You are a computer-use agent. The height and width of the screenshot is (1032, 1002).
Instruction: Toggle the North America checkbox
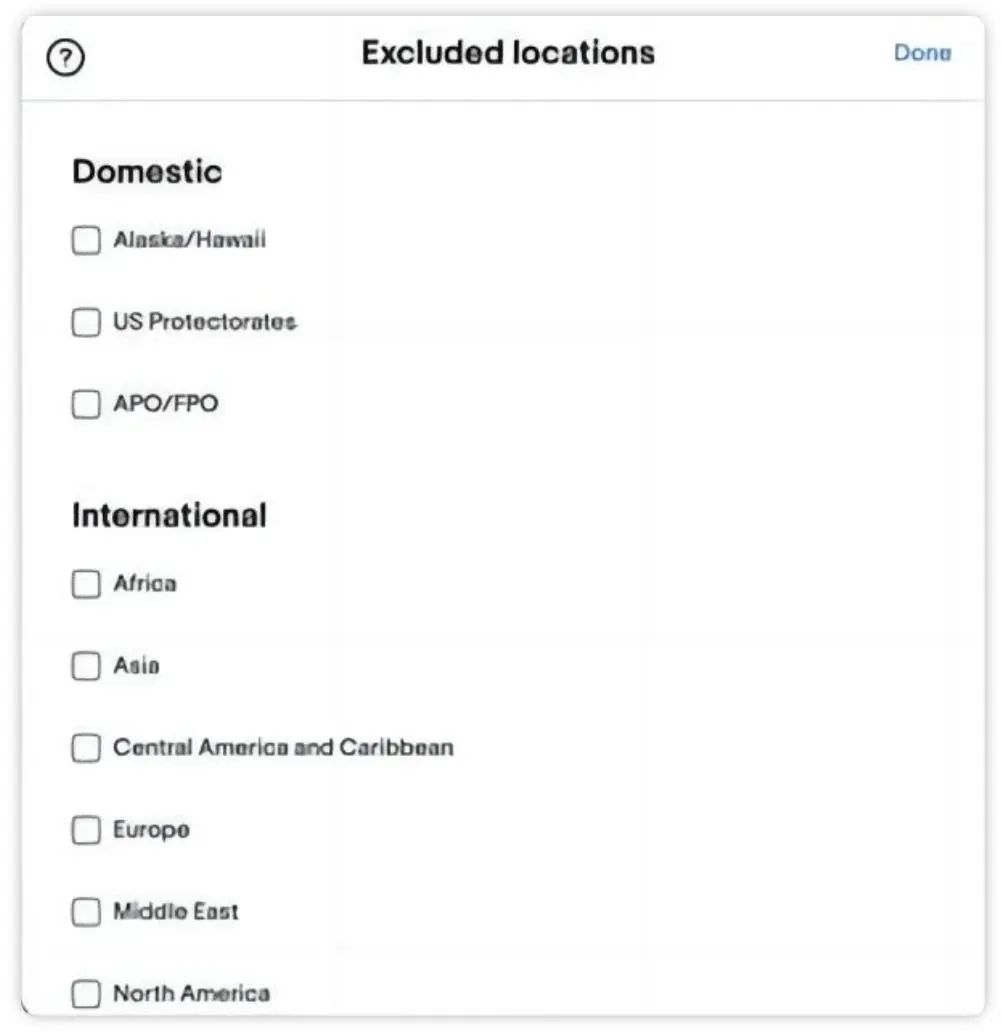[x=86, y=994]
